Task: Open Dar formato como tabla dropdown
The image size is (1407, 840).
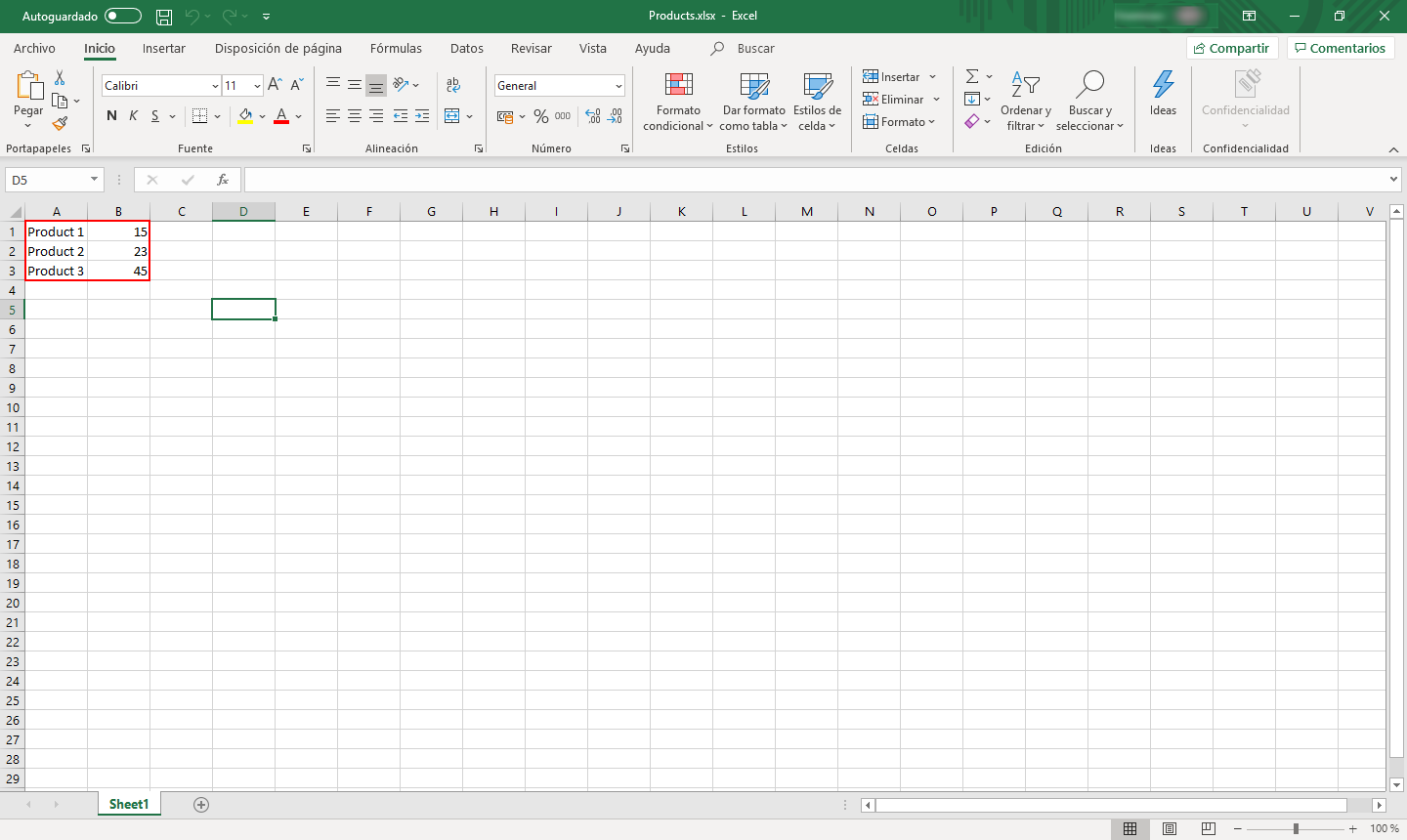Action: [753, 102]
